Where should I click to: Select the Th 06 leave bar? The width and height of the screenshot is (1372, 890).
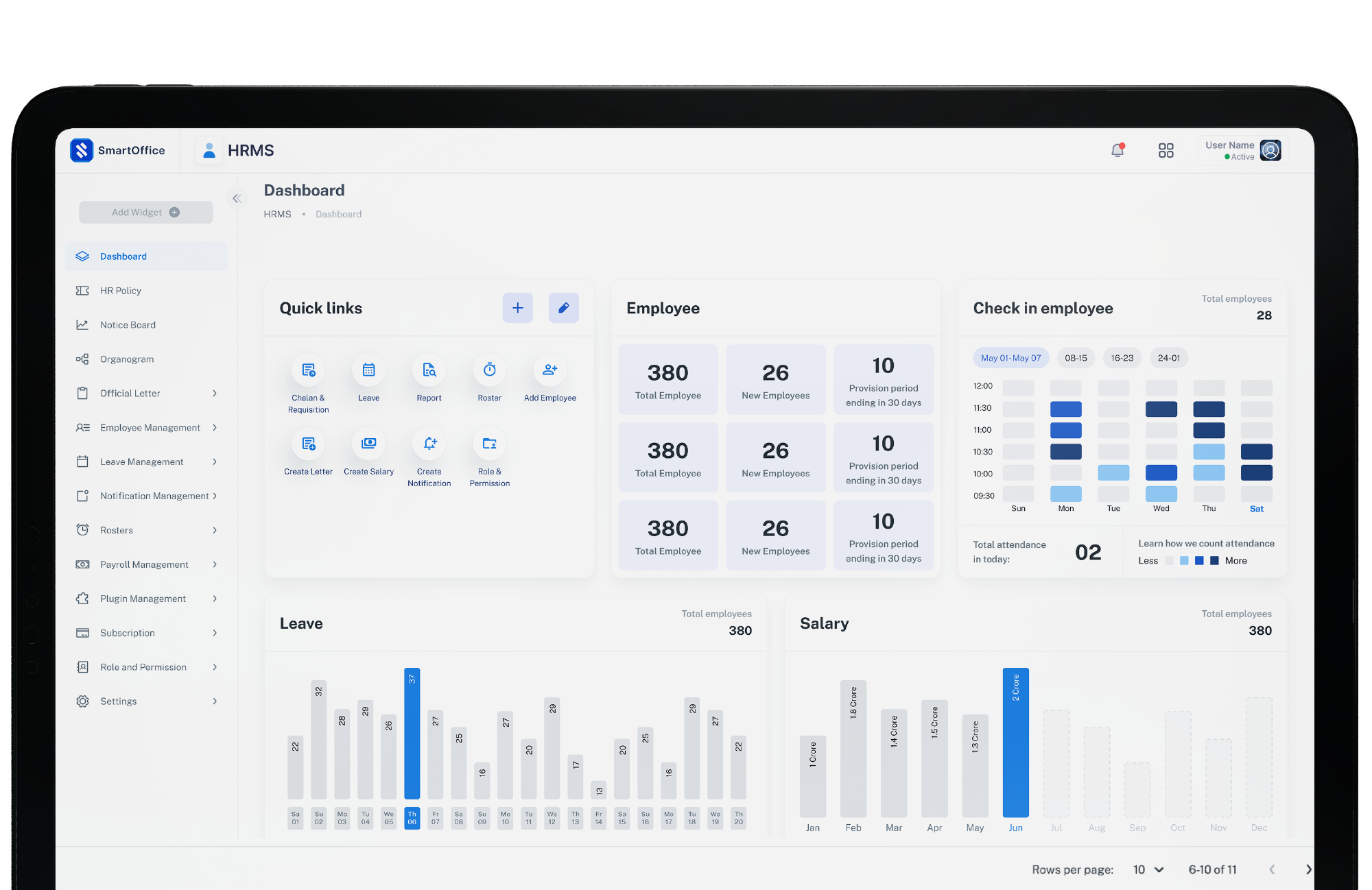point(412,734)
